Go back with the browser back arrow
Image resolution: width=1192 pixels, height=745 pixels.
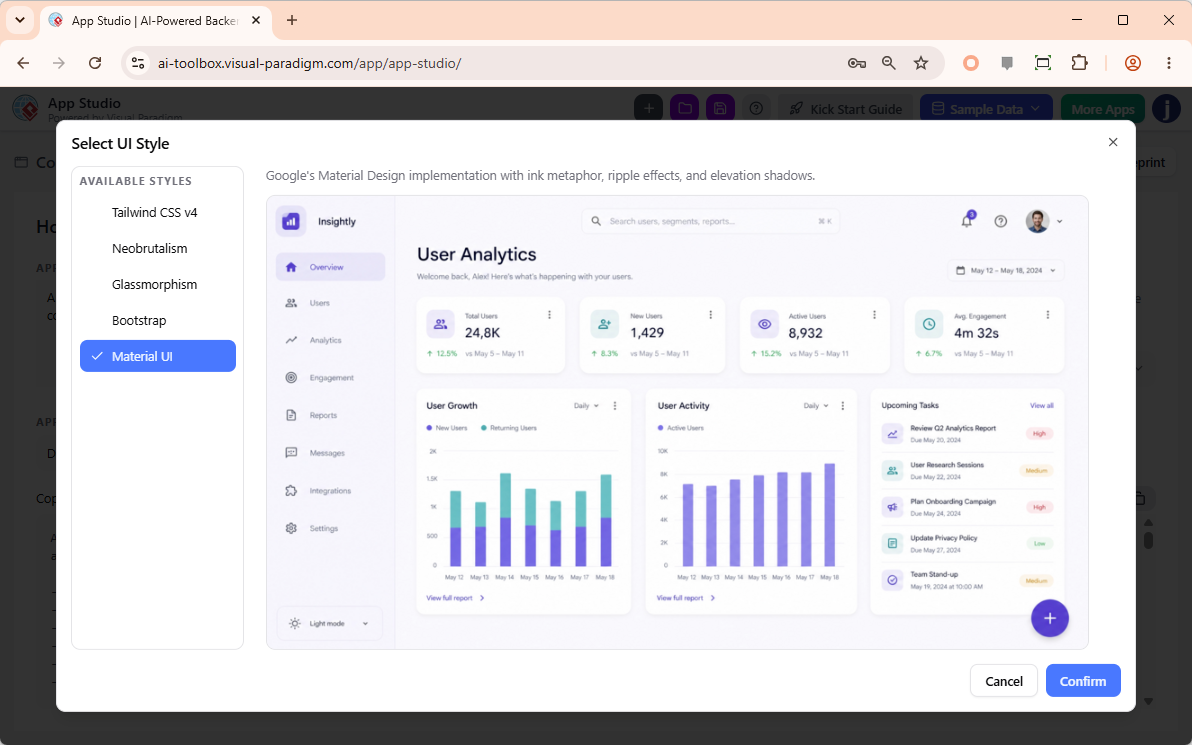tap(24, 63)
